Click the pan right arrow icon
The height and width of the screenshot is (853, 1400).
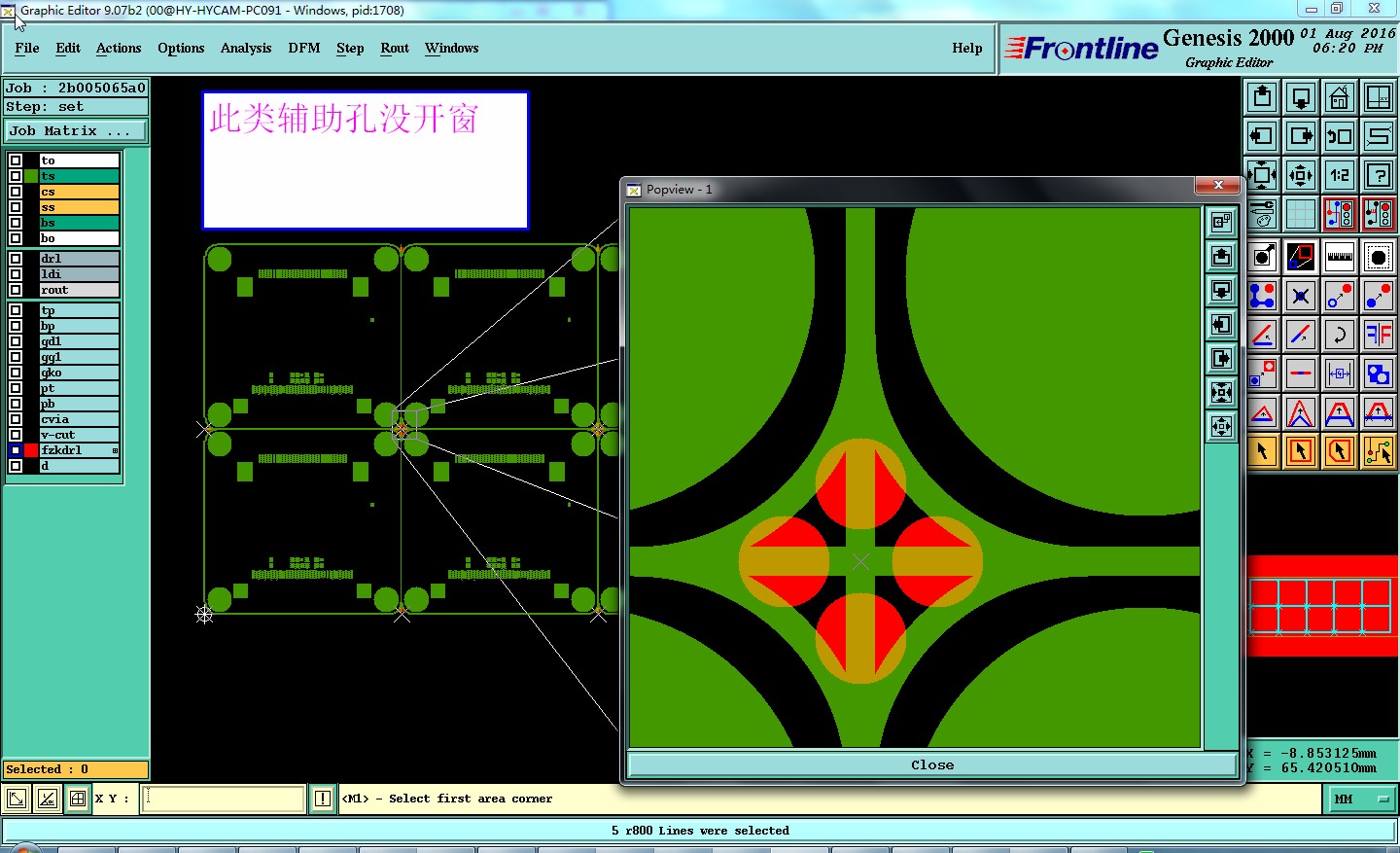point(1301,136)
